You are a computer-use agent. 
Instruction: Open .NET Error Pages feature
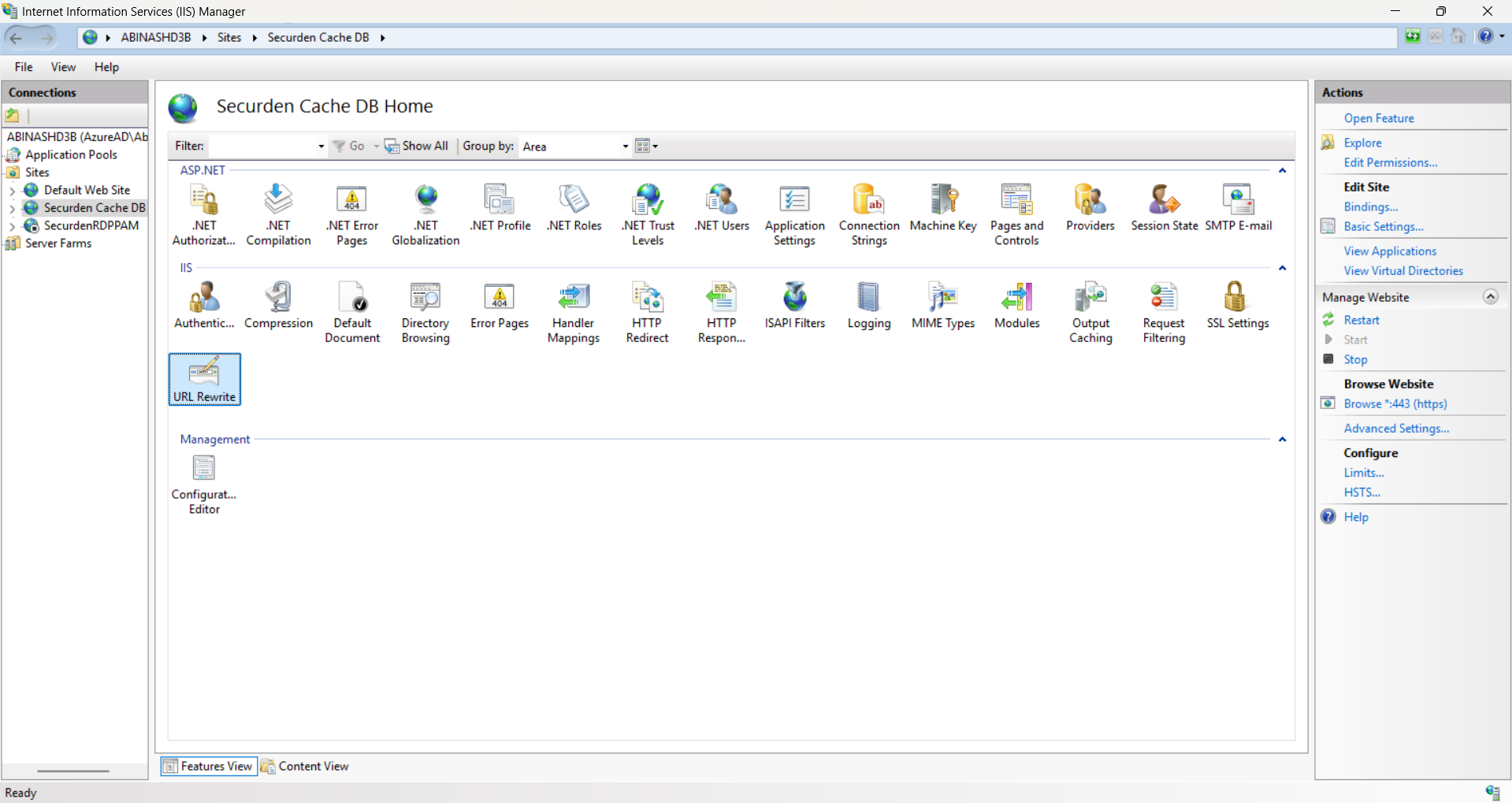click(x=352, y=214)
